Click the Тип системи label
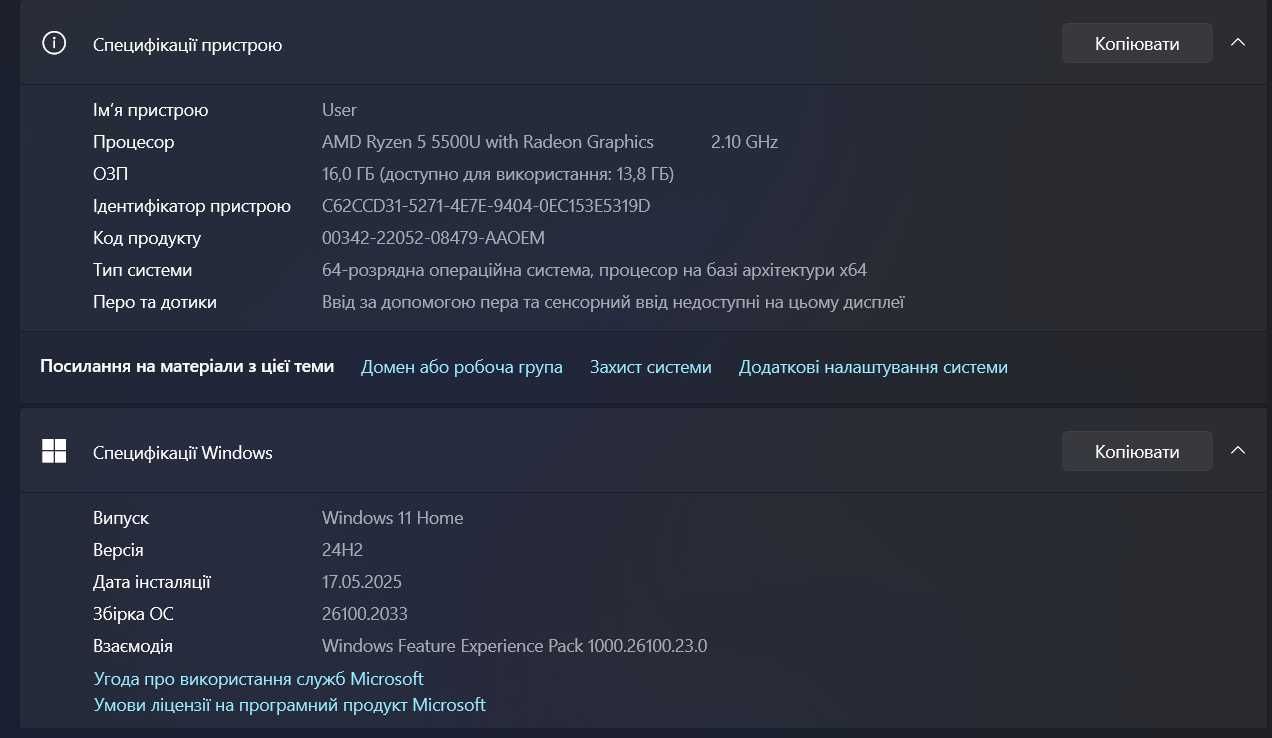The image size is (1272, 738). tap(143, 270)
